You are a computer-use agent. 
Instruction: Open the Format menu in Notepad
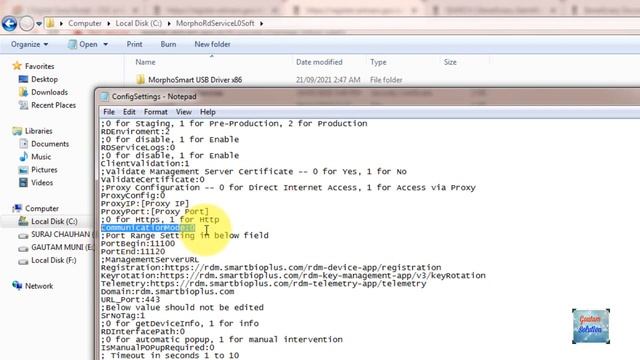pos(156,112)
